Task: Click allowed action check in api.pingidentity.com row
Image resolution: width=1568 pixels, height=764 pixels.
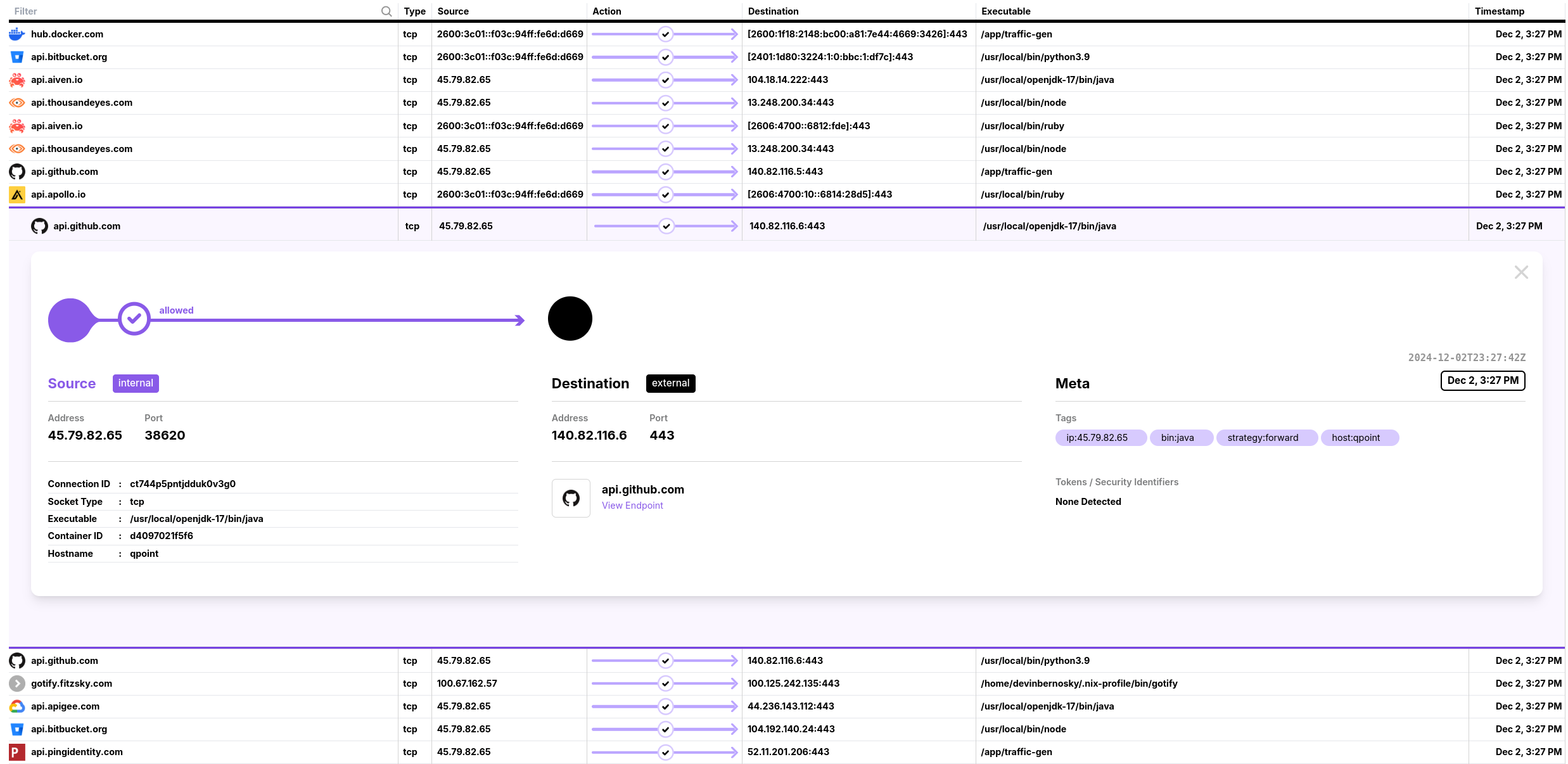Action: [x=665, y=752]
